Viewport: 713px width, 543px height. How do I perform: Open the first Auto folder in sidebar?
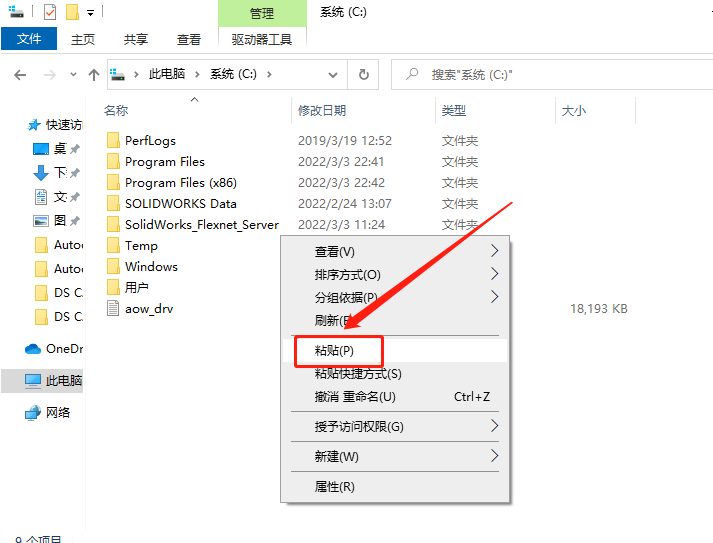(59, 245)
